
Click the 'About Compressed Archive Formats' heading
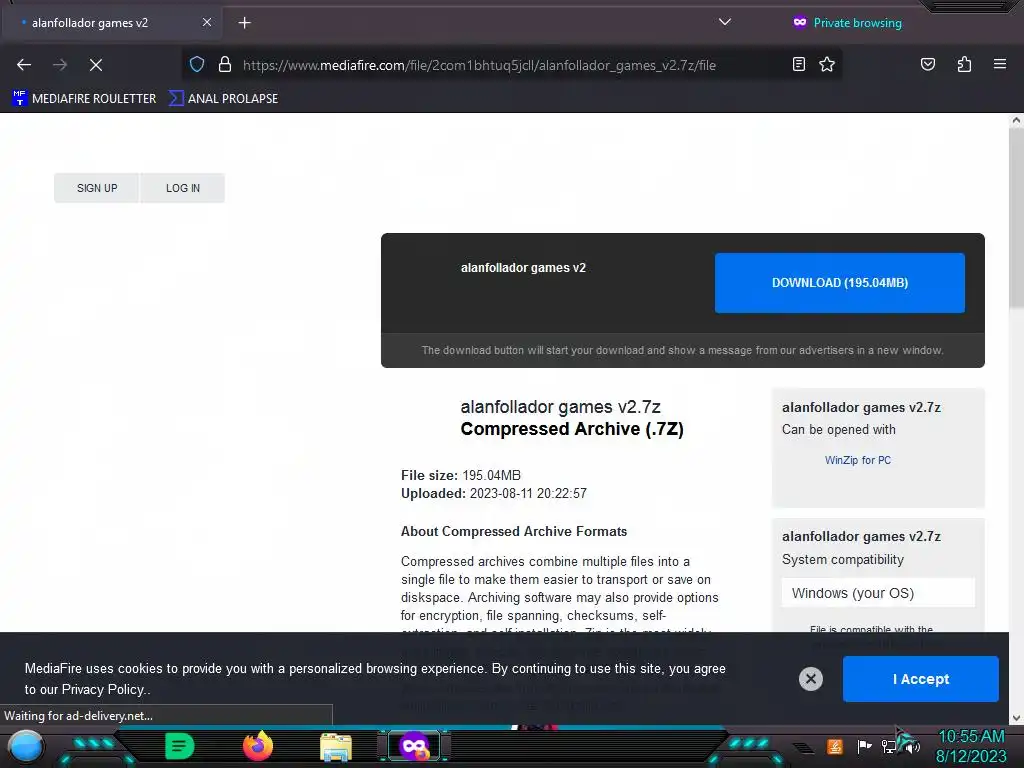point(514,532)
